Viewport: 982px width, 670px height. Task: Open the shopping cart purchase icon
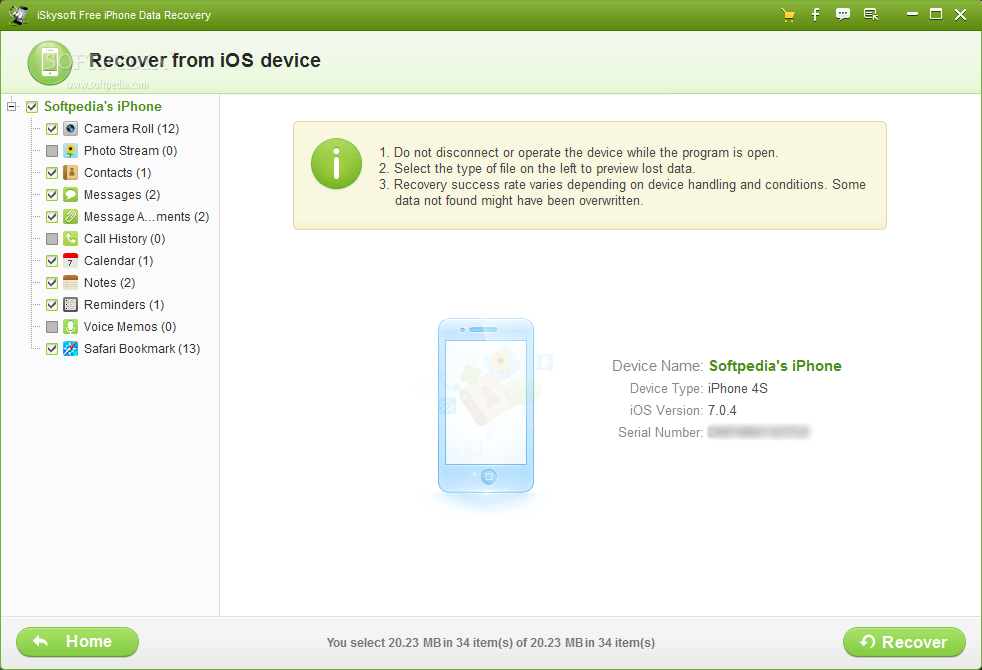[787, 14]
